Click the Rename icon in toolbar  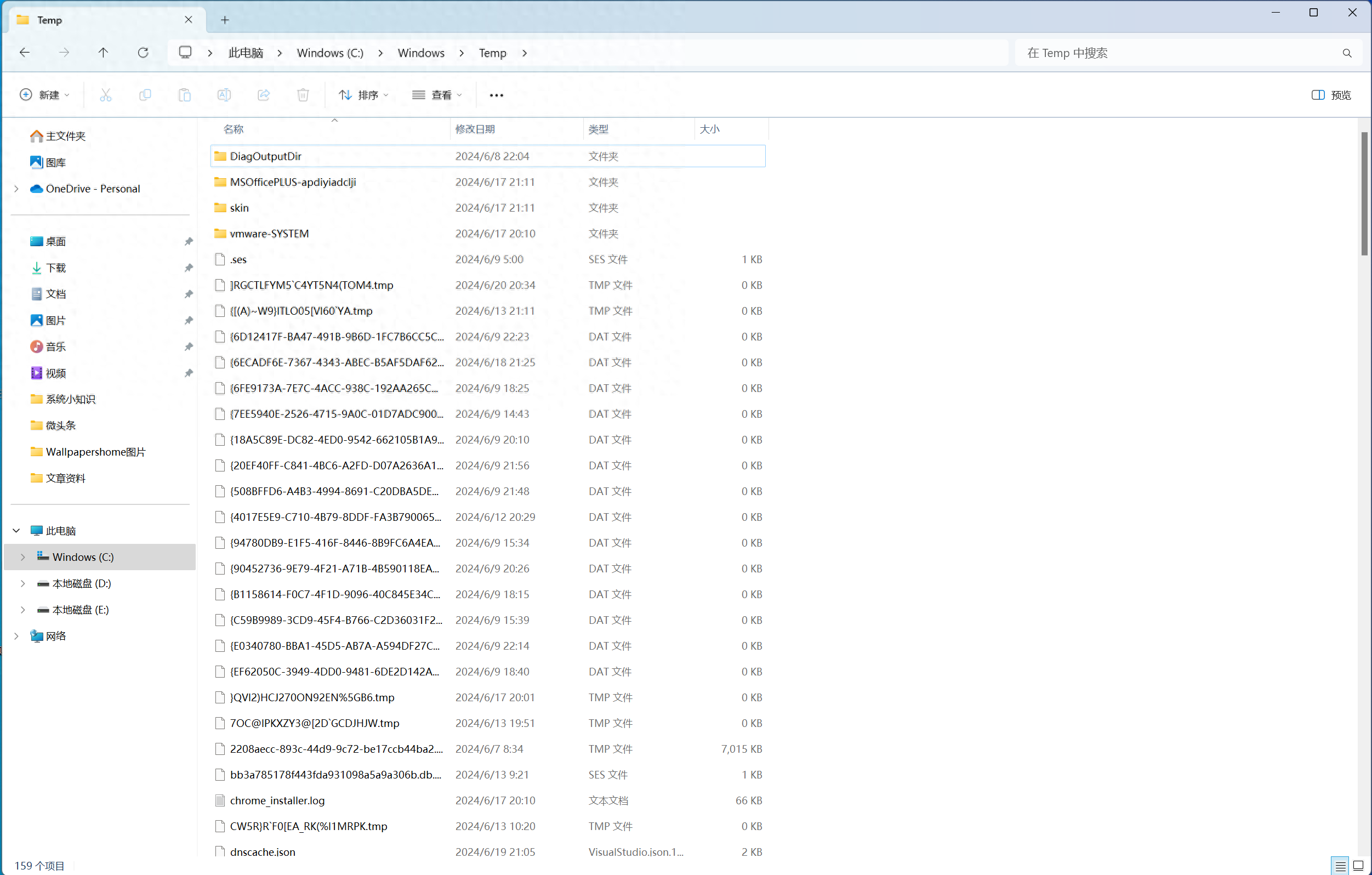[224, 95]
